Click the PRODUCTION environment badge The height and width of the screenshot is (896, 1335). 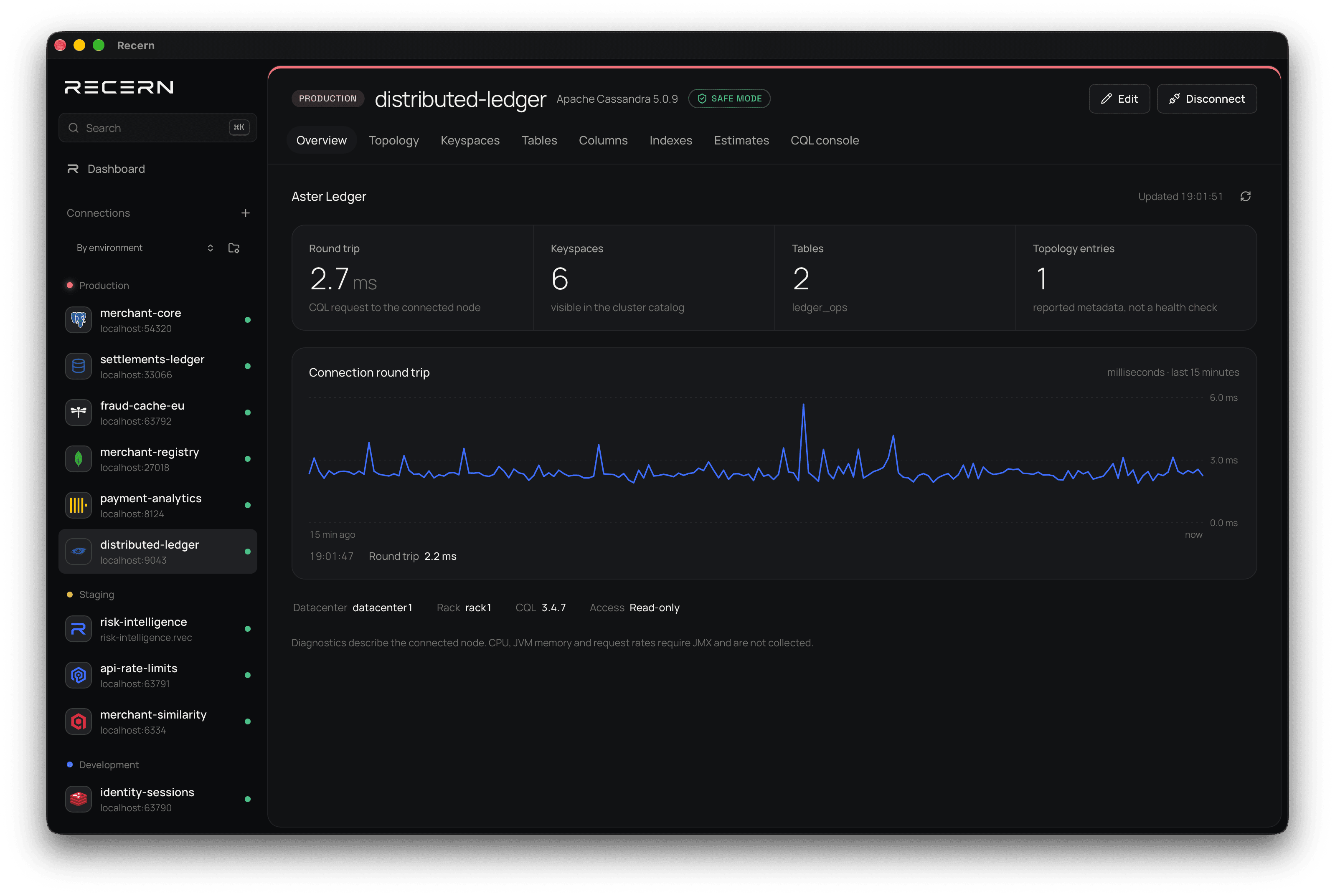(327, 99)
